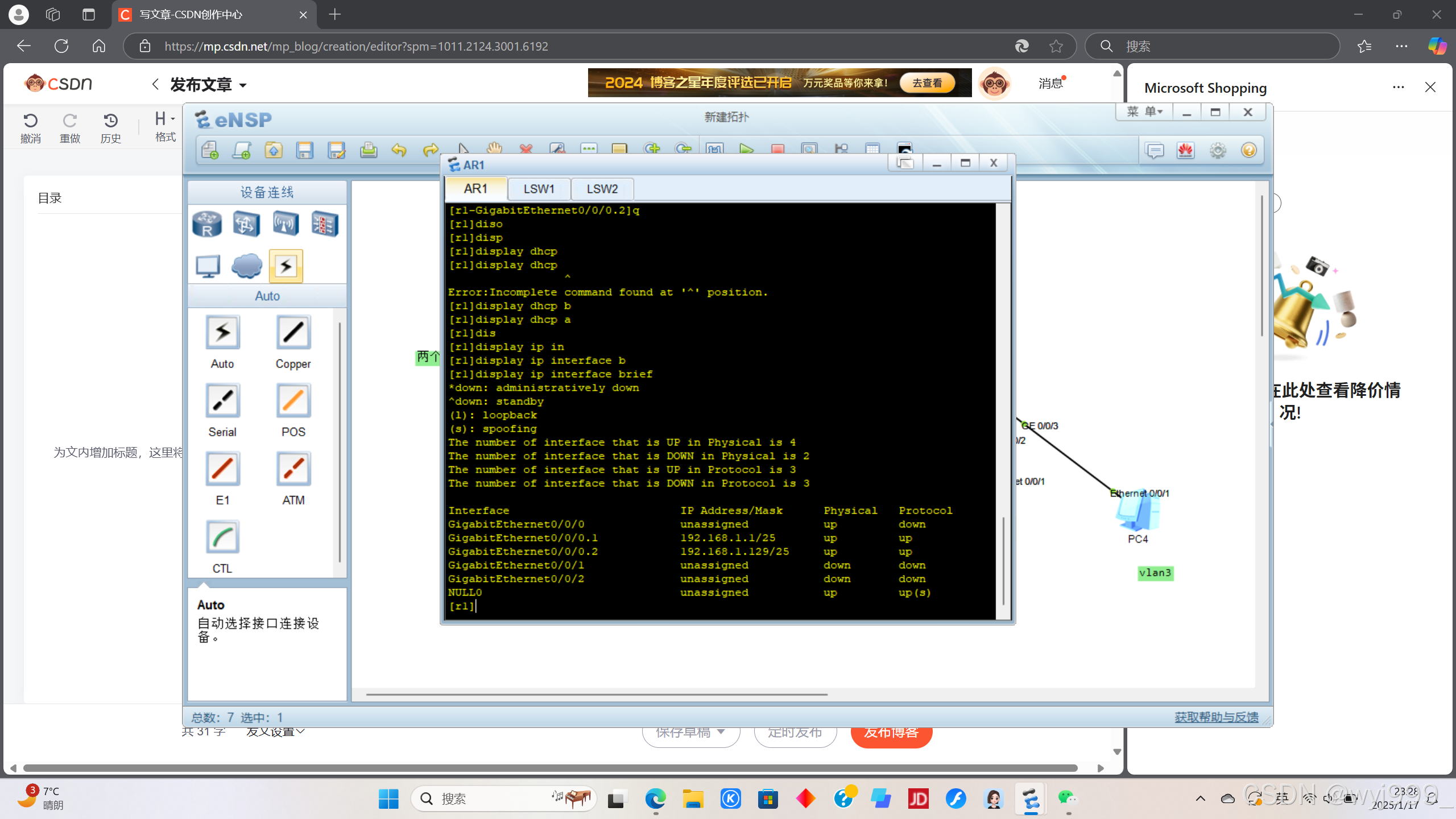Viewport: 1456px width, 819px height.
Task: Click the eNSP save topology icon
Action: click(x=305, y=150)
